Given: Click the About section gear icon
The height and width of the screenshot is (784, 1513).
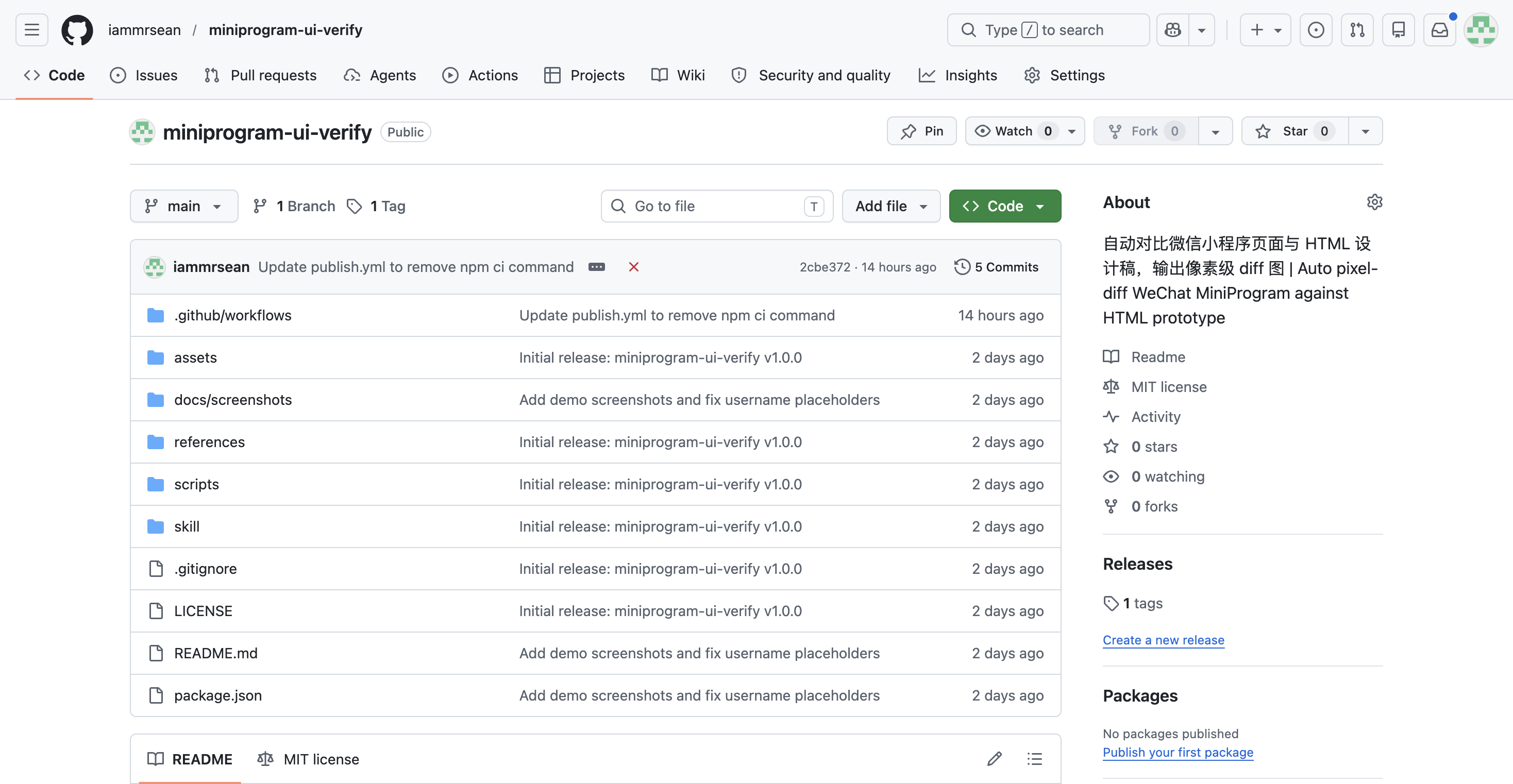Looking at the screenshot, I should pyautogui.click(x=1374, y=202).
